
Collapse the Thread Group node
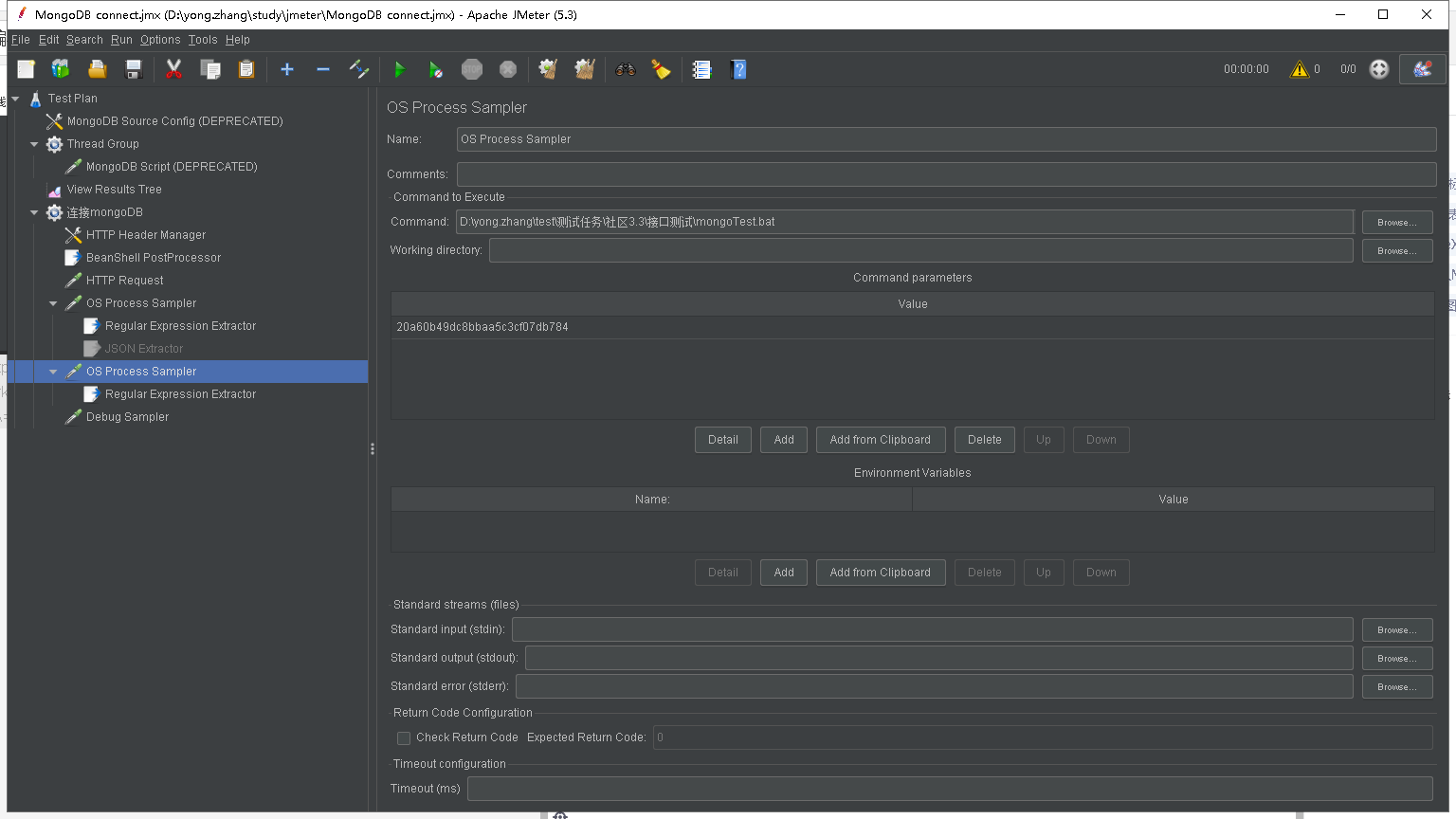click(34, 144)
